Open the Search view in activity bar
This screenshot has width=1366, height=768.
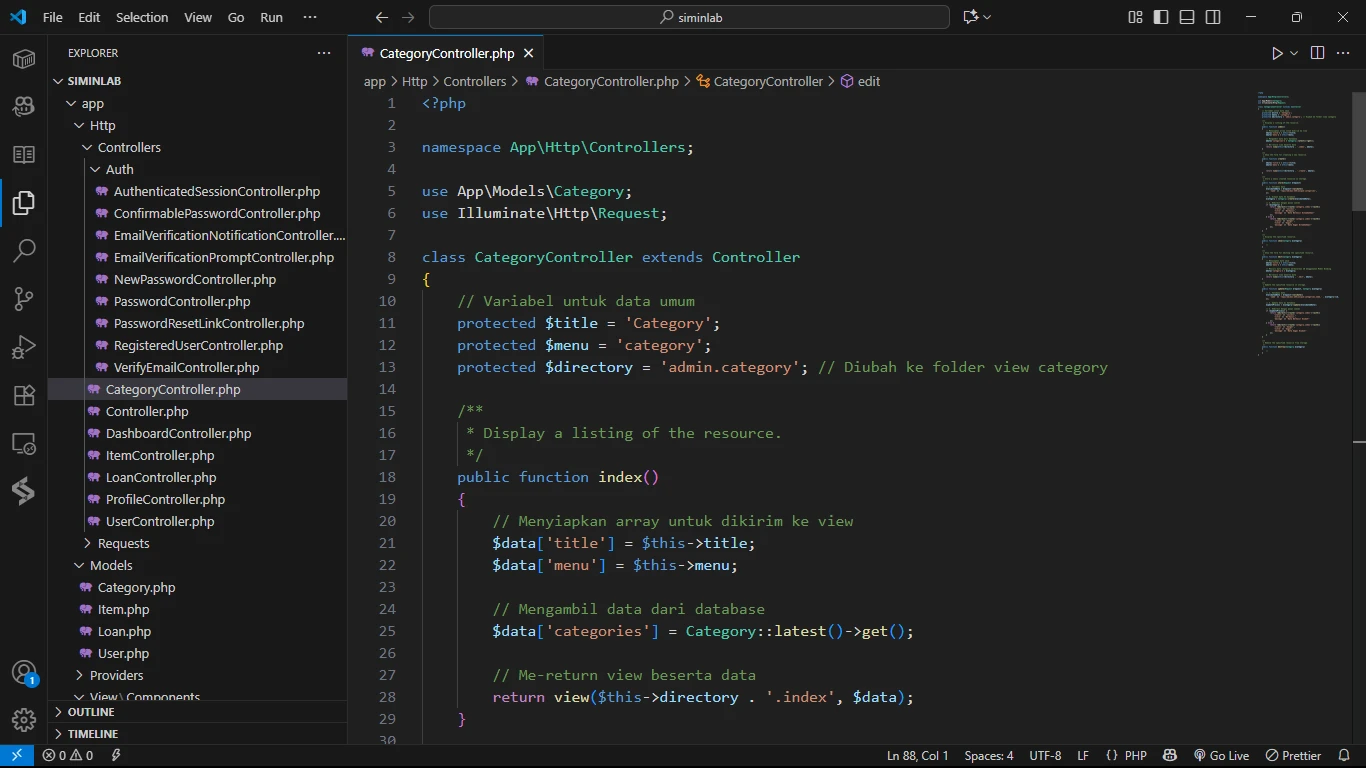click(24, 251)
